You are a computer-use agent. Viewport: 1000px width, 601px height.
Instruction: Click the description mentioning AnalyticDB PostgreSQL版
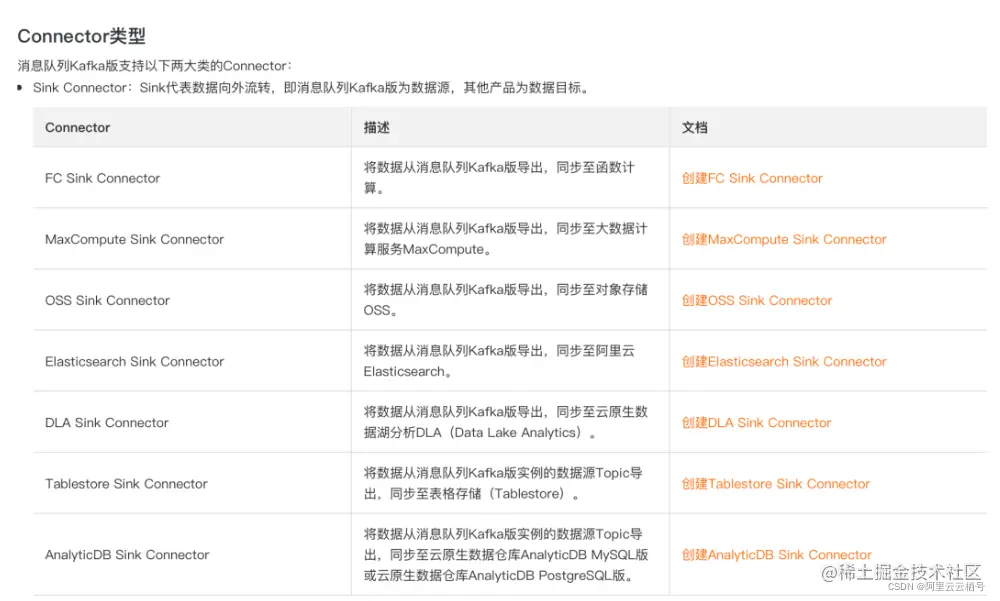[506, 554]
